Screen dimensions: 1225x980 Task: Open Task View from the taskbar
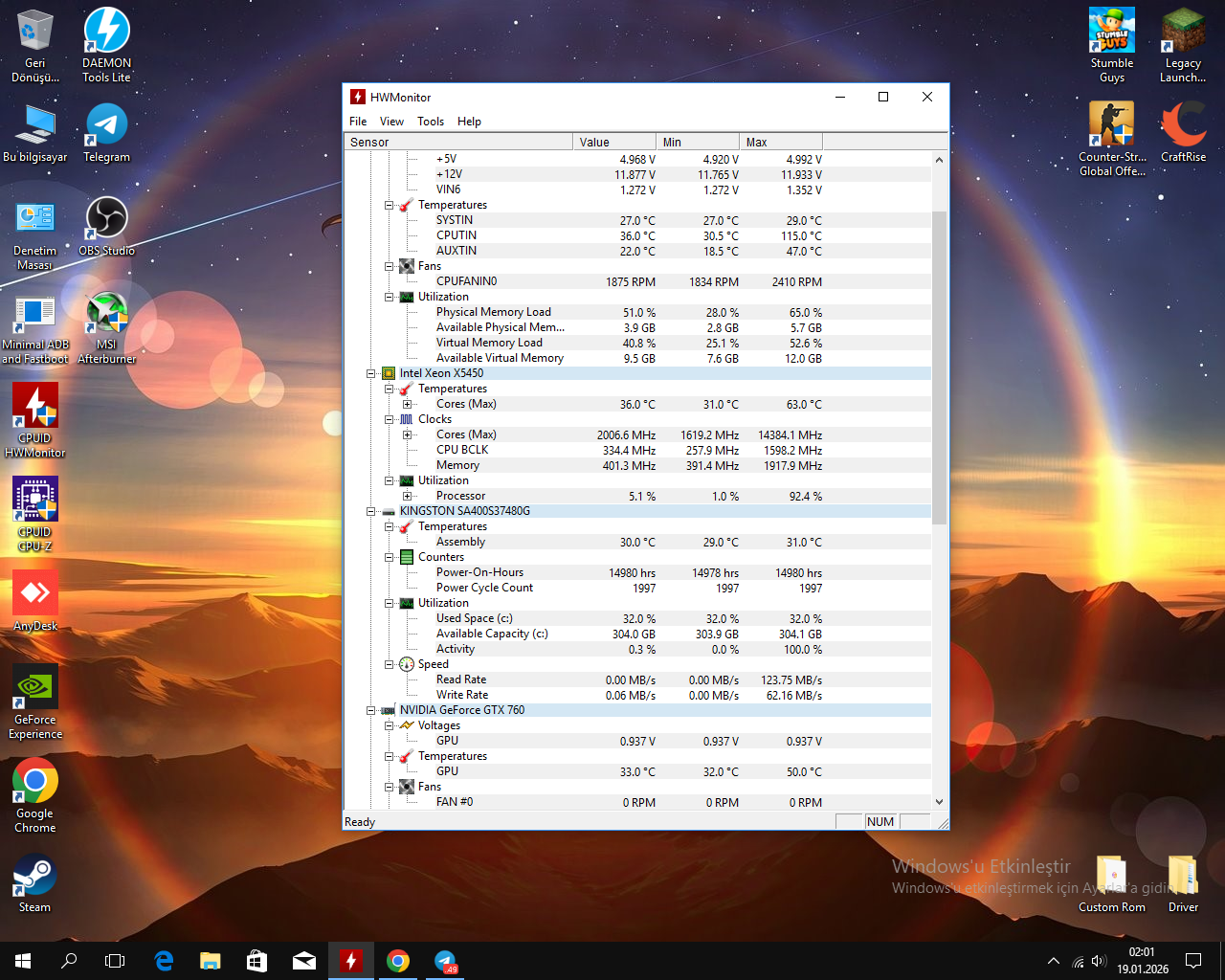pyautogui.click(x=115, y=961)
